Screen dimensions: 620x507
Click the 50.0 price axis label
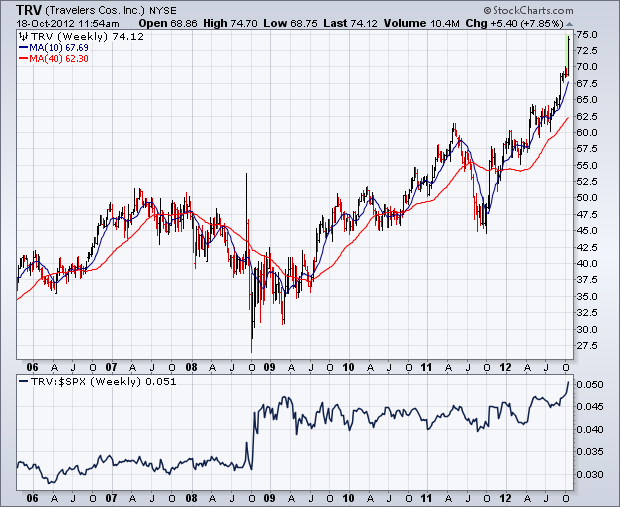[x=587, y=198]
